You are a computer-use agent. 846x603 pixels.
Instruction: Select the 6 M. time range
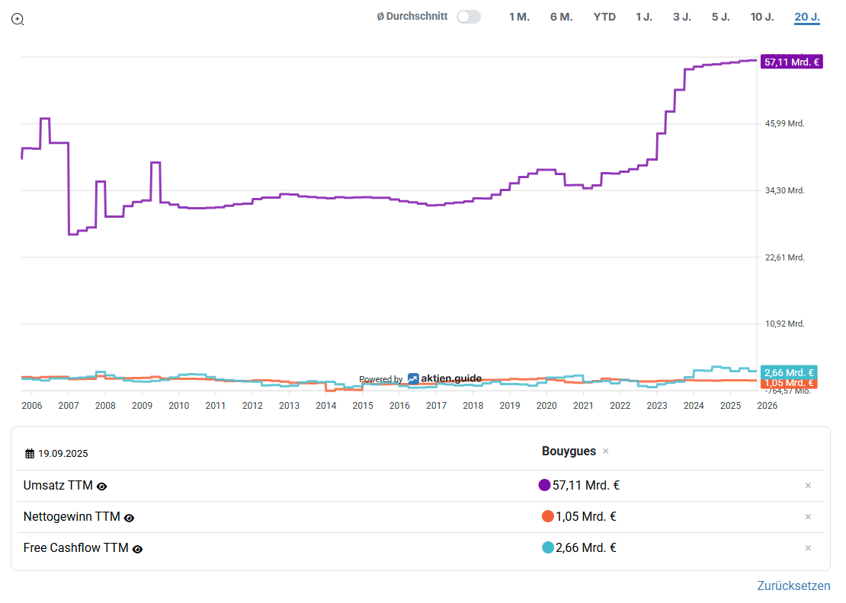(561, 17)
